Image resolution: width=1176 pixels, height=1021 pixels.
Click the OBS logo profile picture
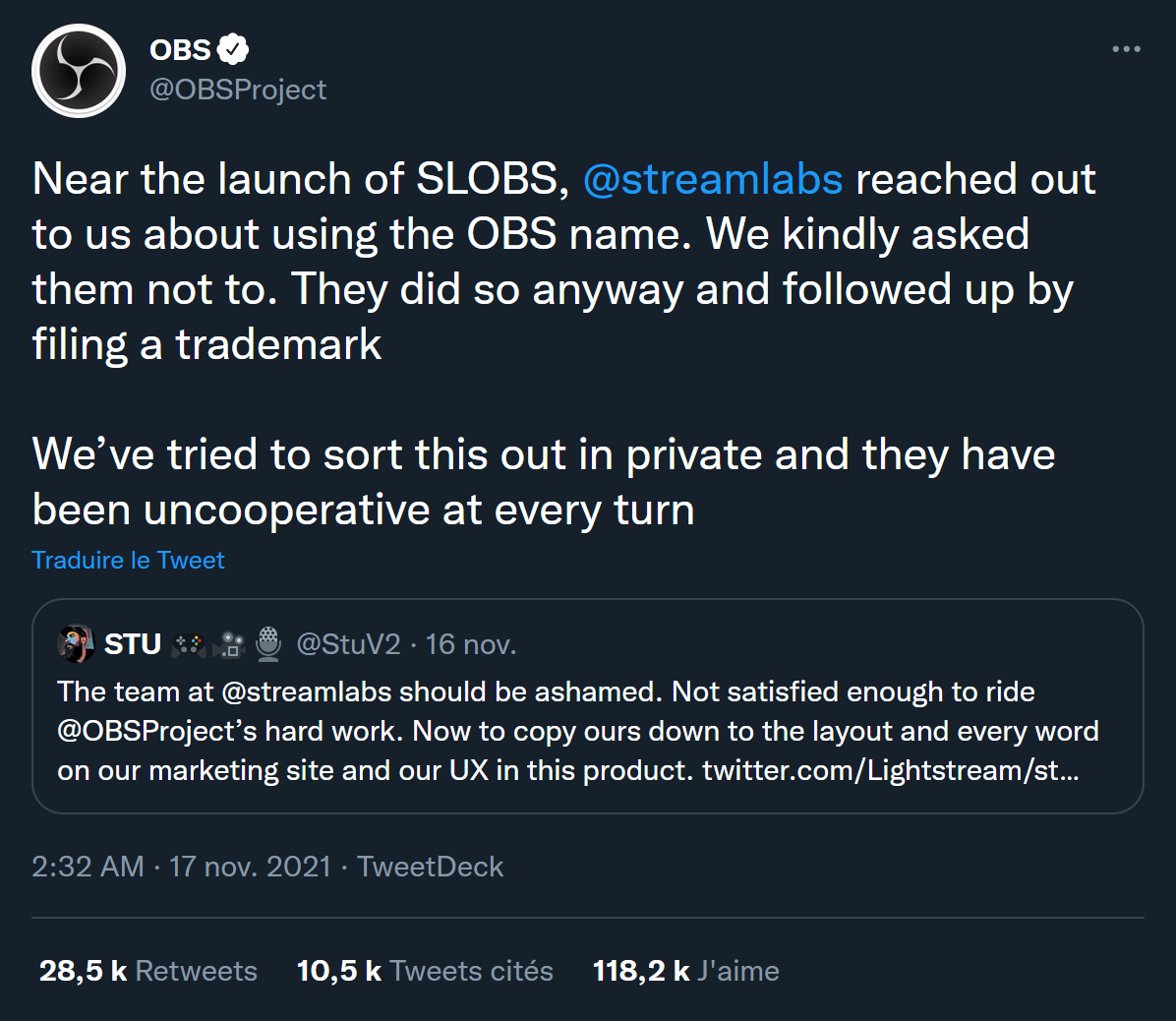pyautogui.click(x=79, y=71)
